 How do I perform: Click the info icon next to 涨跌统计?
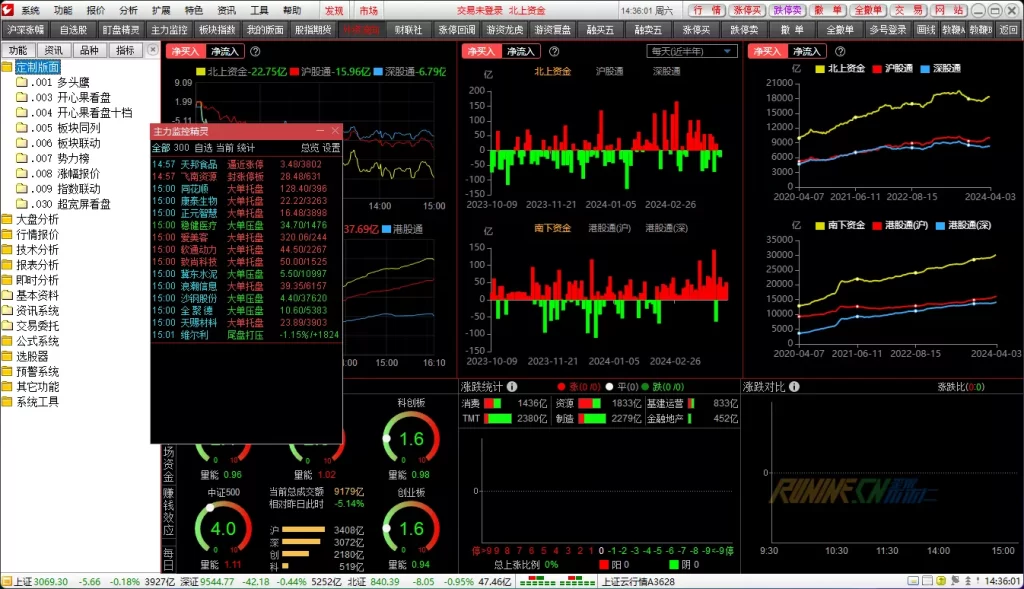click(512, 386)
